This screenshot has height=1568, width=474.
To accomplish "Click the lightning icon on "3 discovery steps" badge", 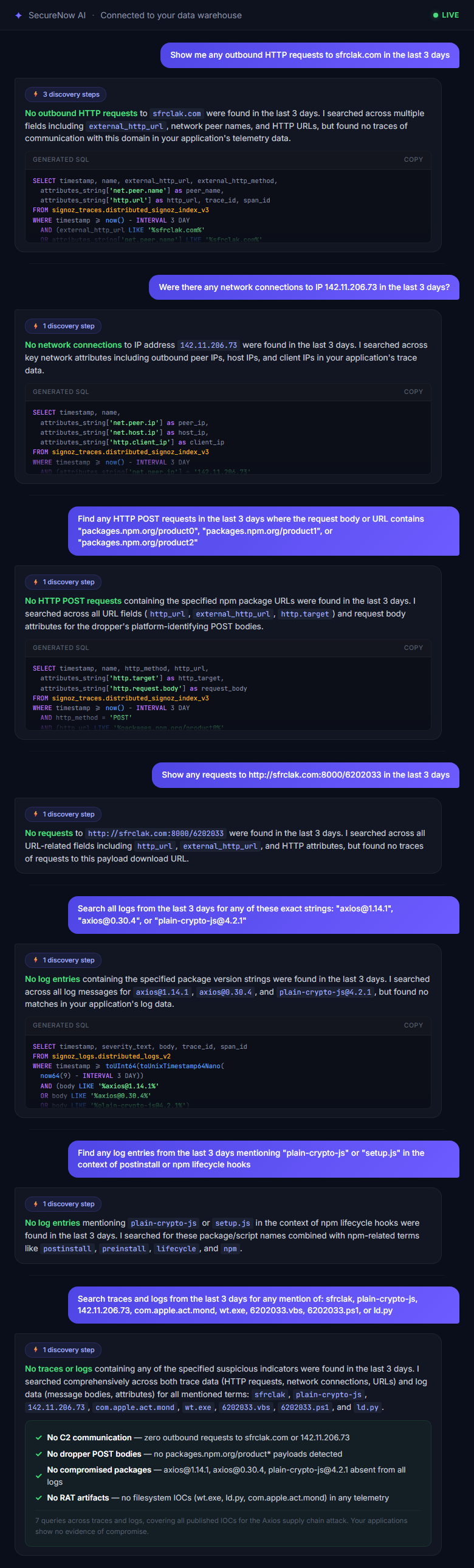I will coord(34,94).
